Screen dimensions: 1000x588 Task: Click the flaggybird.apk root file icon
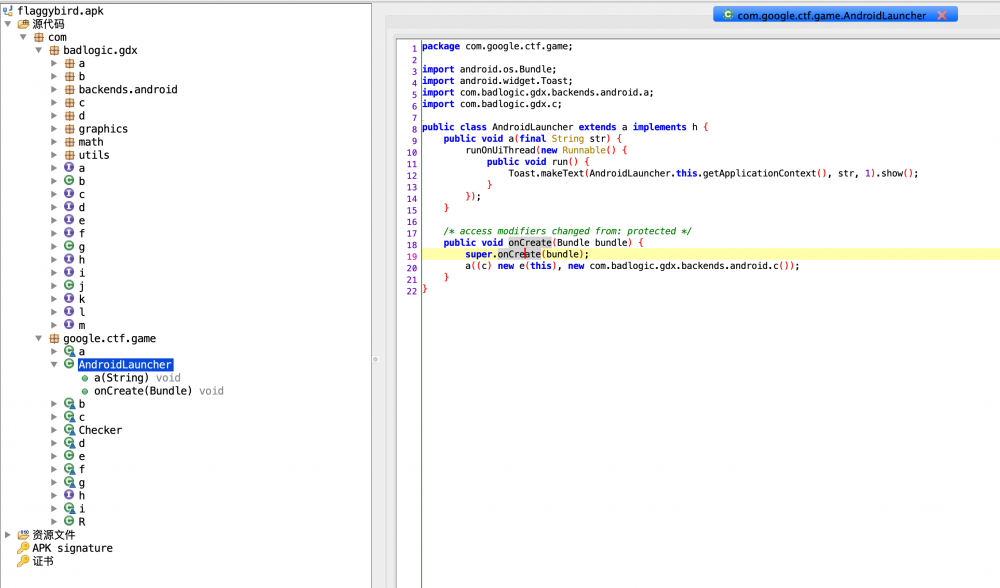(x=8, y=11)
